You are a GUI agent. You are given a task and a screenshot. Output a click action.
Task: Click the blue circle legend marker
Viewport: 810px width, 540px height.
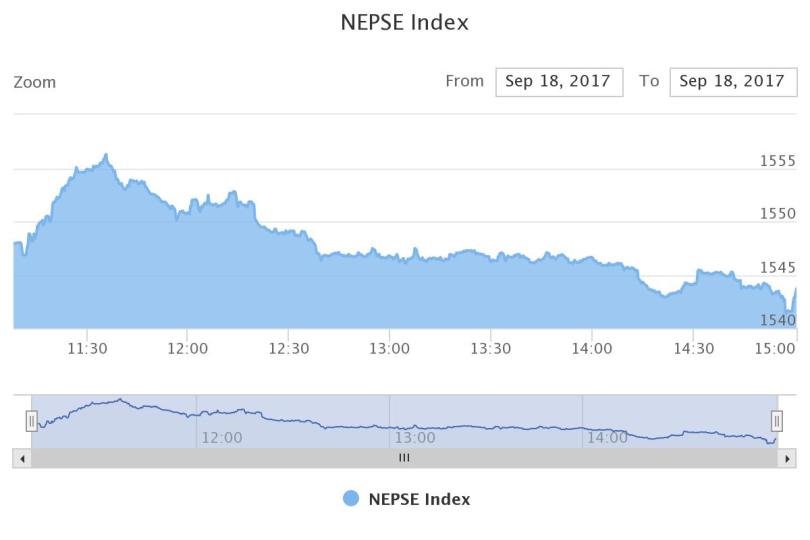pos(351,499)
